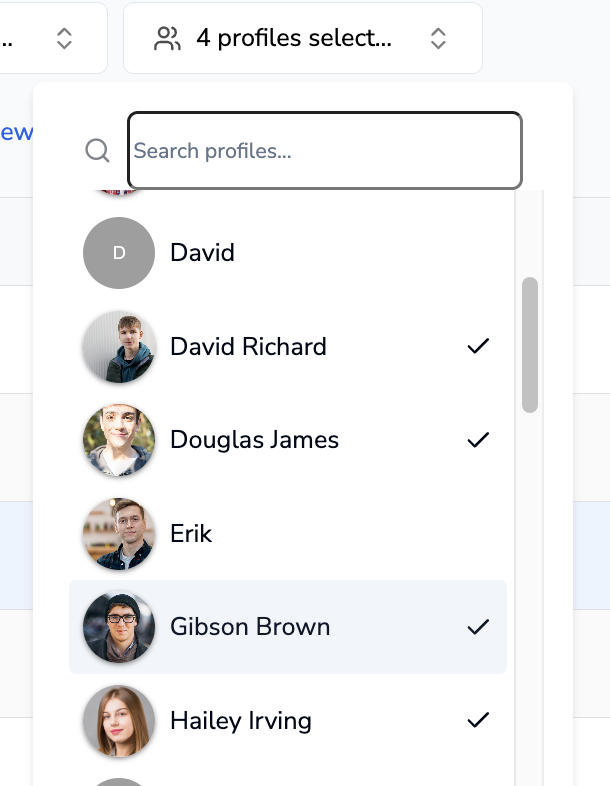Uncheck the Gibson Brown checkmark
Image resolution: width=610 pixels, height=786 pixels.
pos(479,627)
